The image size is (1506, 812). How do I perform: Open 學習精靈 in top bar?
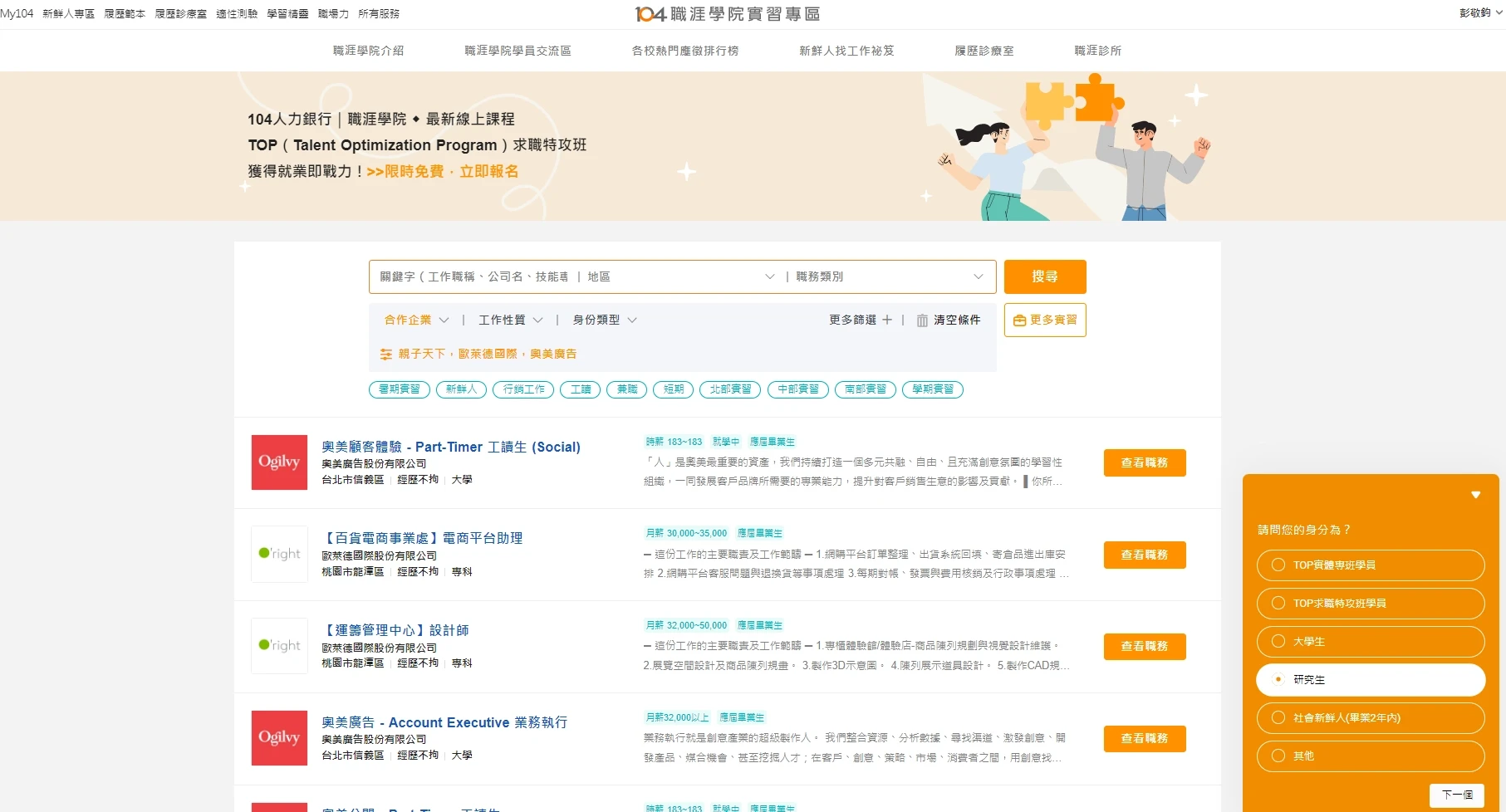[287, 14]
